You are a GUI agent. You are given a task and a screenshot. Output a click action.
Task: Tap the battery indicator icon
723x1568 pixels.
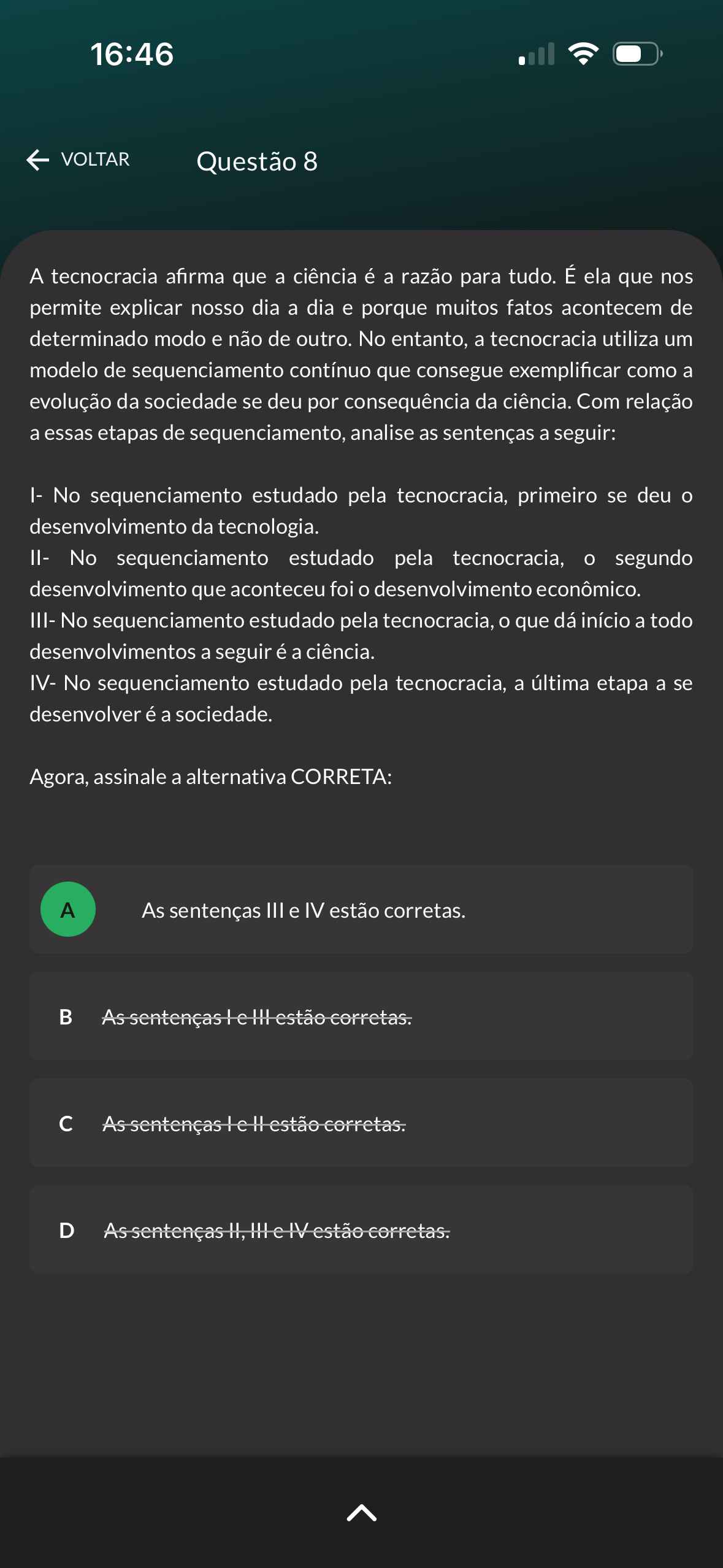coord(637,54)
